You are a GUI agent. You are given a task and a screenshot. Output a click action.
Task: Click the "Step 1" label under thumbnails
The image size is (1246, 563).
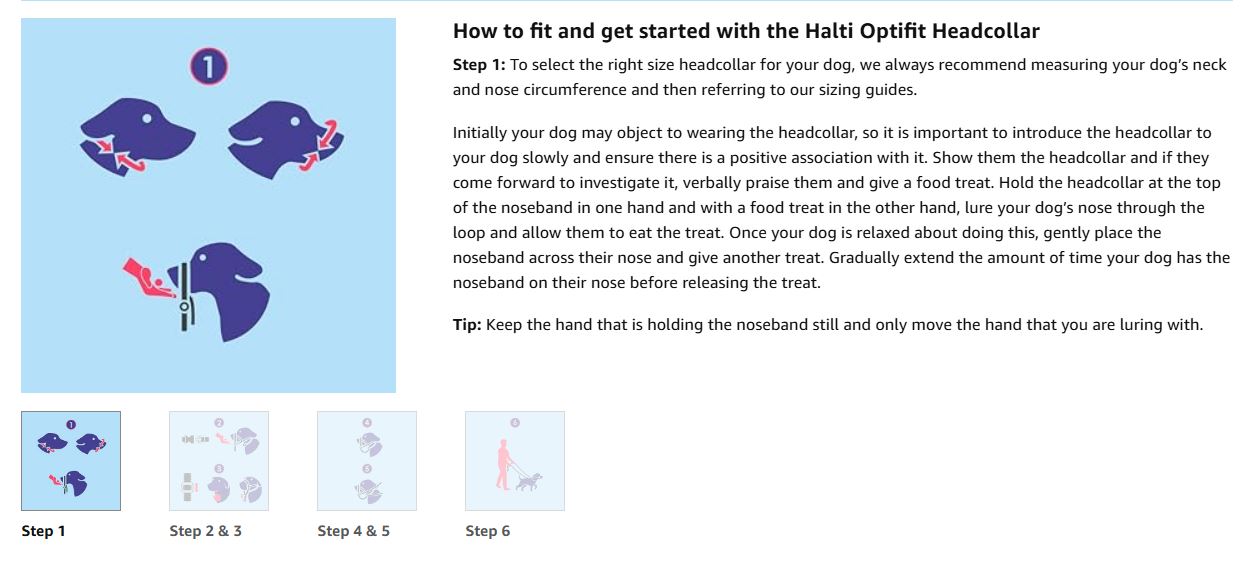tap(43, 531)
